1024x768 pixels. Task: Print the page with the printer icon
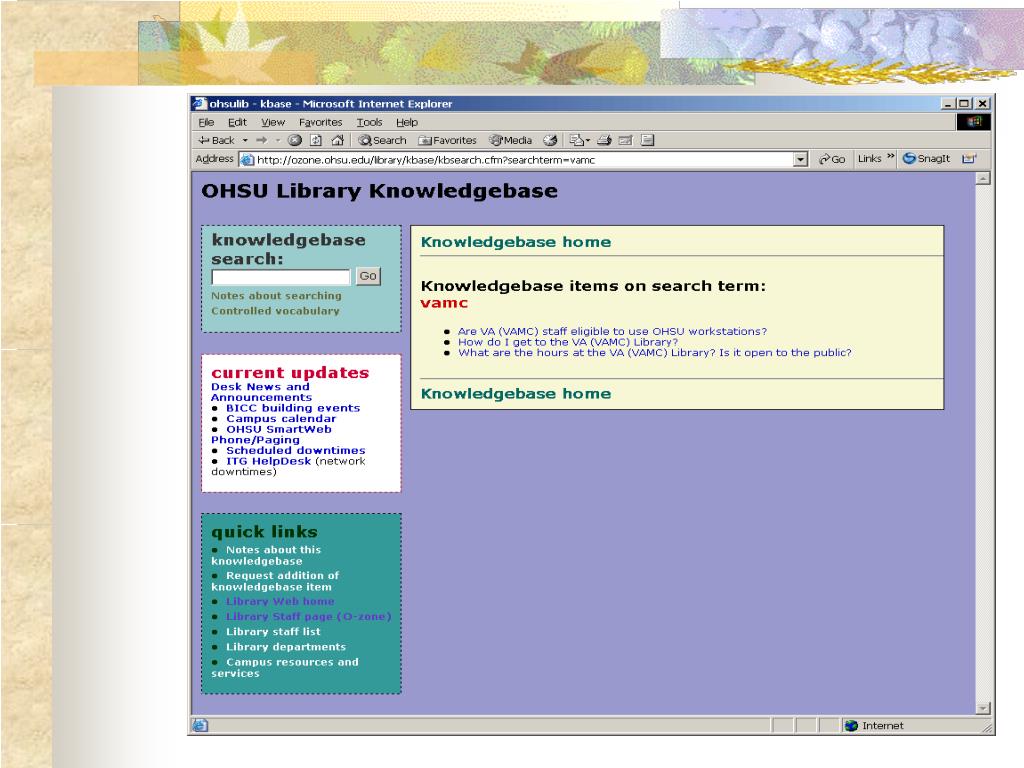(604, 140)
